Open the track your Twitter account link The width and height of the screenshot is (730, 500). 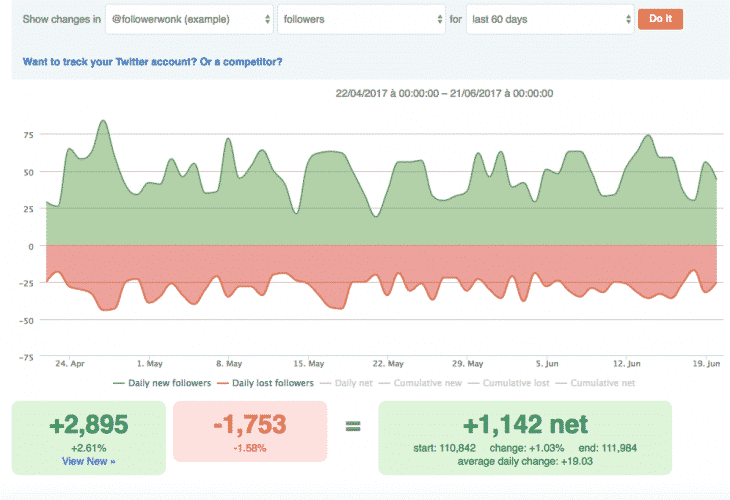[152, 62]
